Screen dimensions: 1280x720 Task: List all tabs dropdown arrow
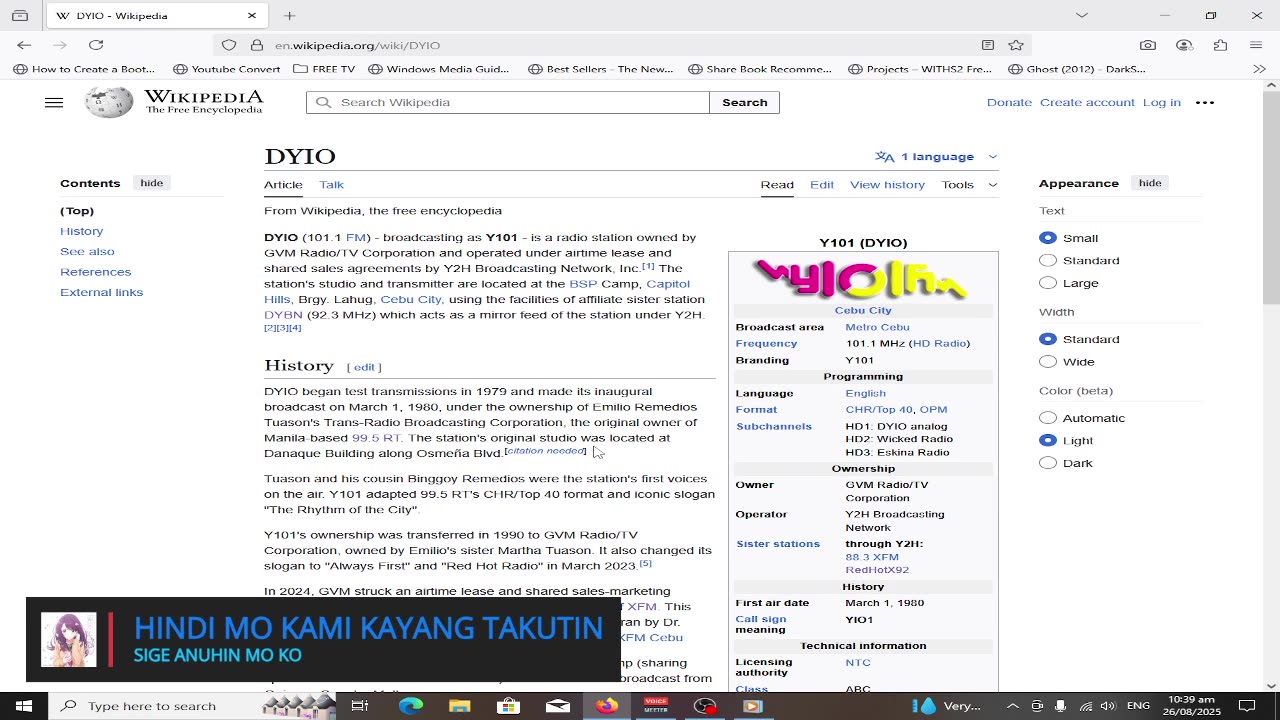click(1081, 16)
